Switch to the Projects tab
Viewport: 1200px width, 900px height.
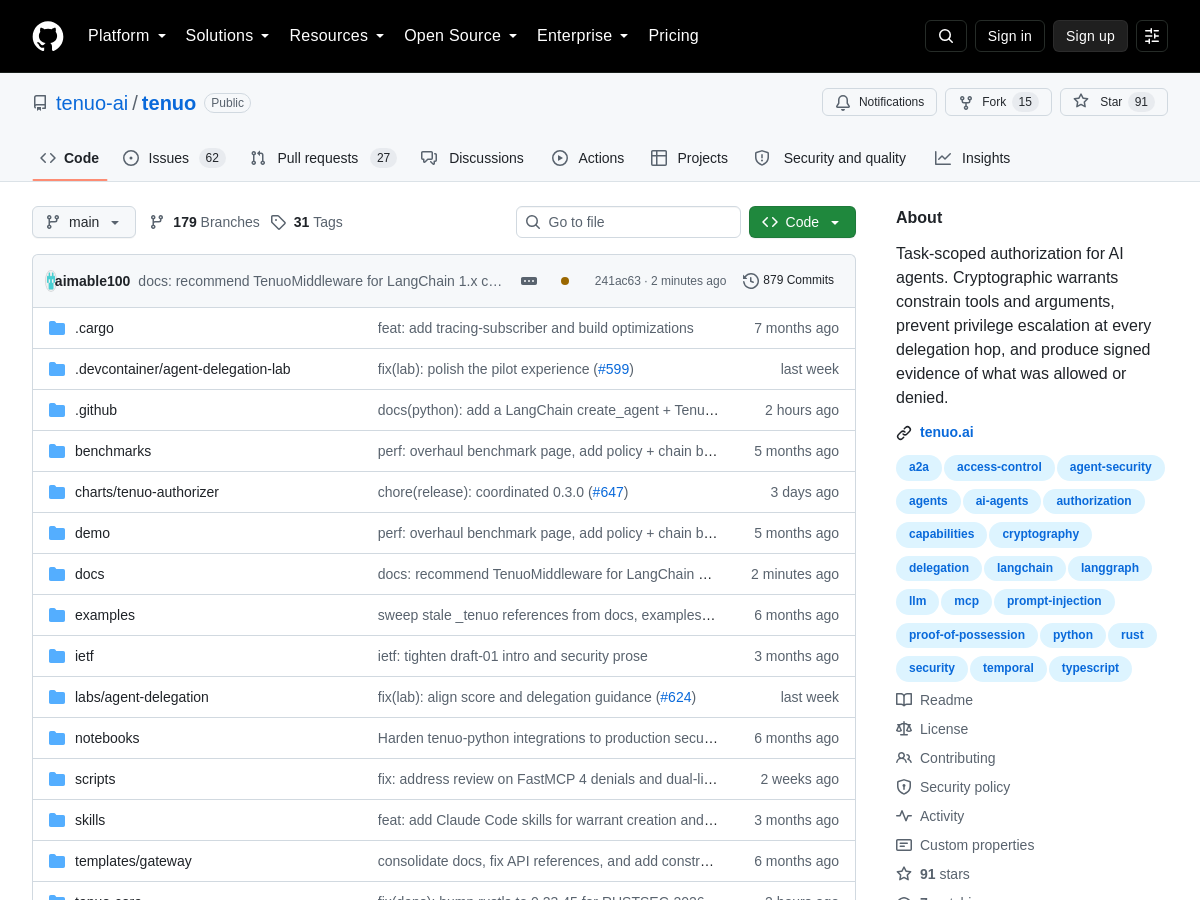(689, 158)
